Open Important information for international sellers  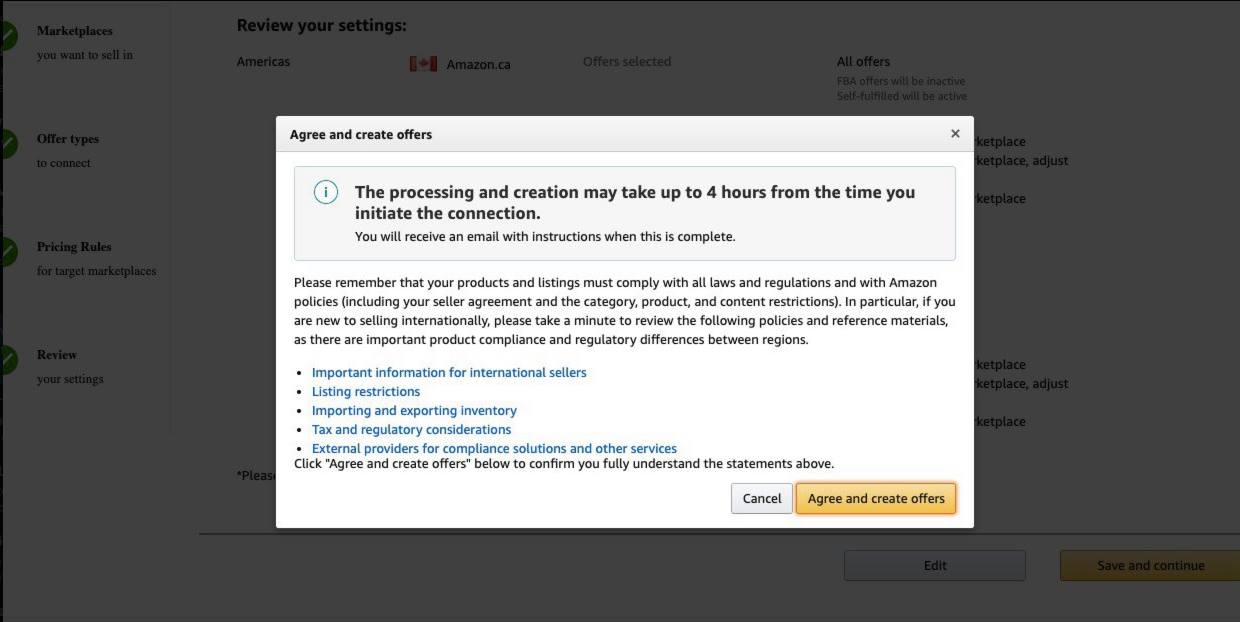447,372
